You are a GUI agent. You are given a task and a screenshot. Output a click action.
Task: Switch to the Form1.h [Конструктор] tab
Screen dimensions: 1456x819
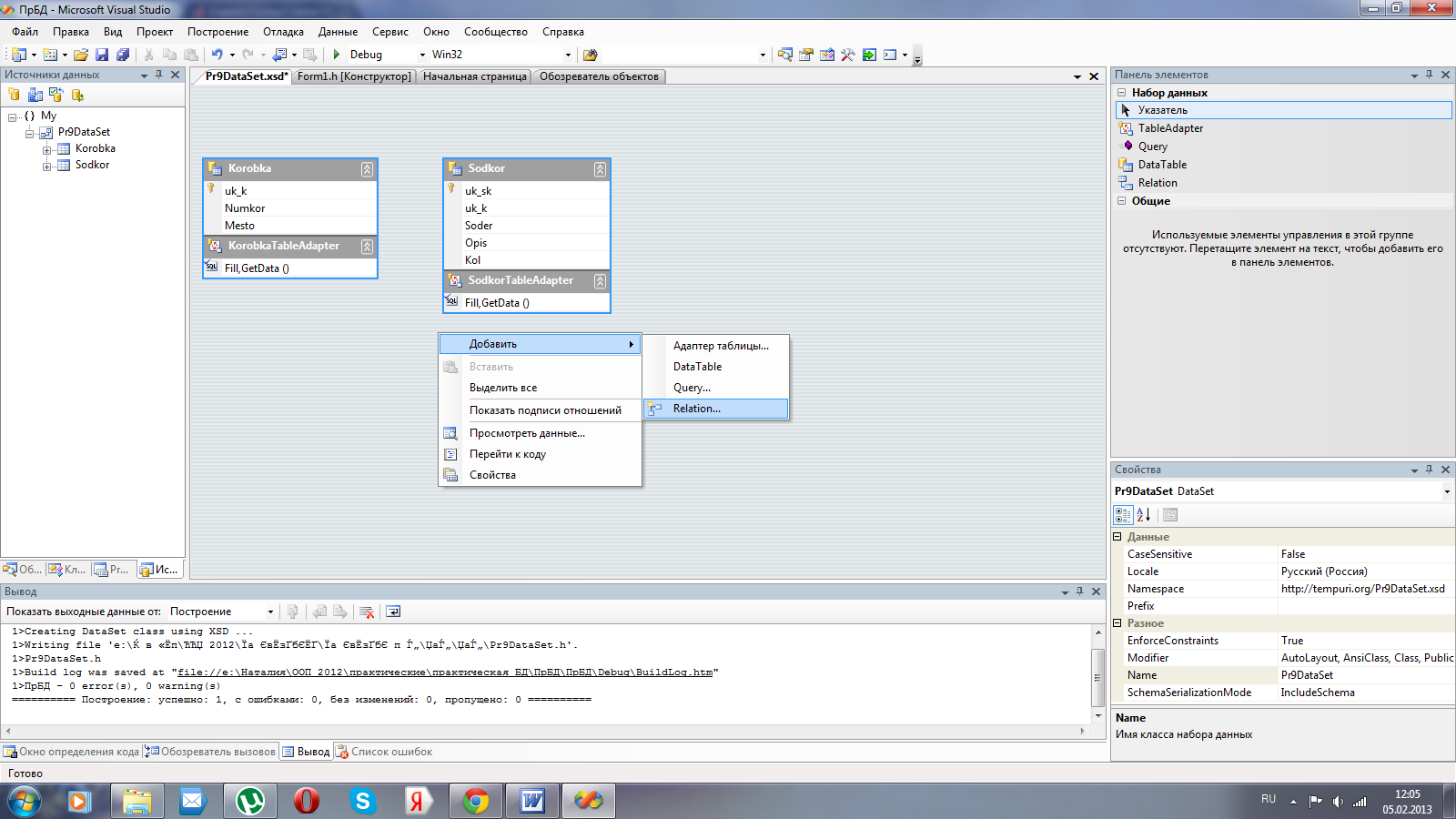[354, 76]
